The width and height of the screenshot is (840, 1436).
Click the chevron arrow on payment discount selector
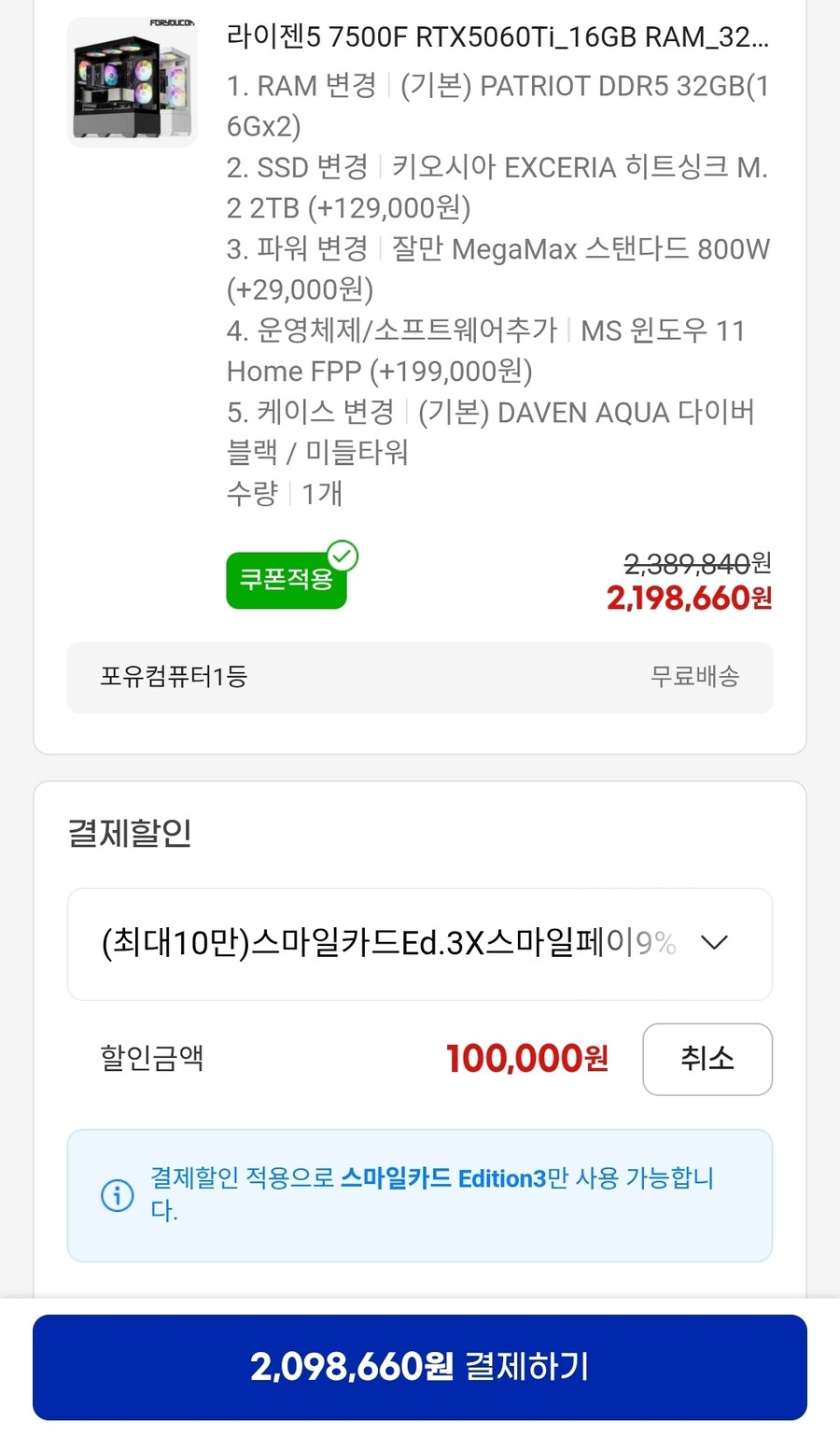click(714, 943)
